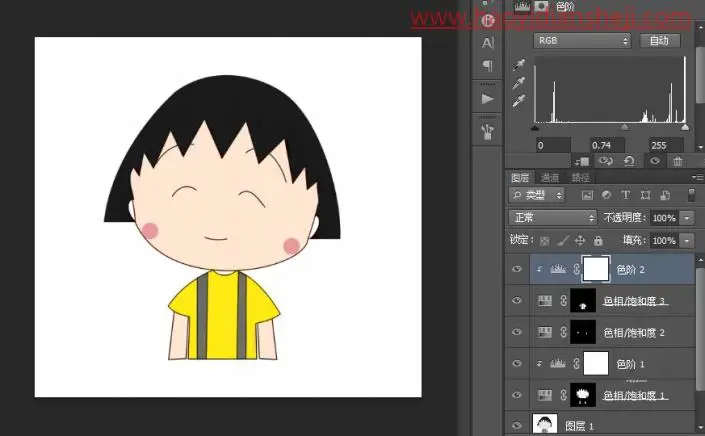Click the clip to layer icon
Image resolution: width=705 pixels, height=436 pixels.
[x=581, y=161]
